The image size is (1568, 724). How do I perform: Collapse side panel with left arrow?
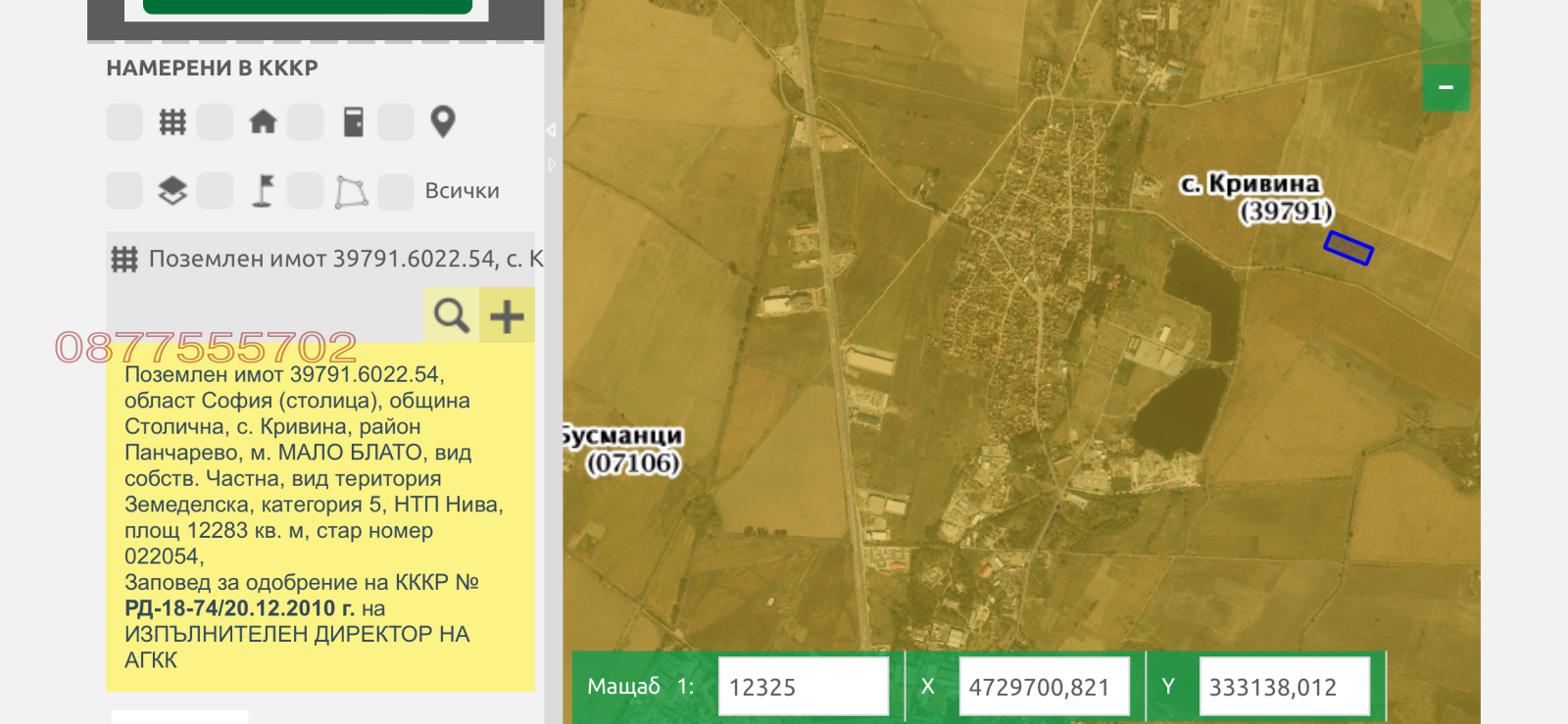pos(551,129)
